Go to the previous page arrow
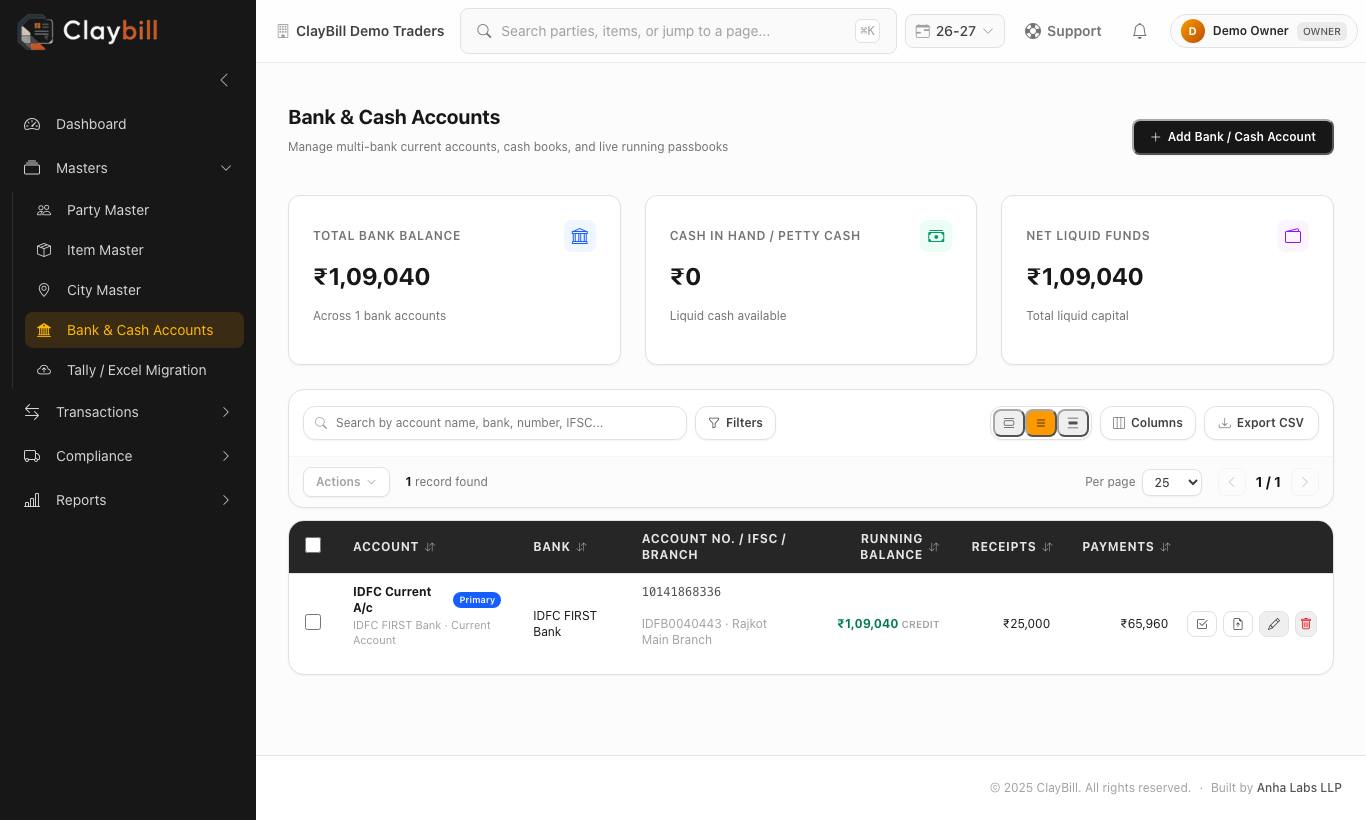1366x820 pixels. (1232, 482)
